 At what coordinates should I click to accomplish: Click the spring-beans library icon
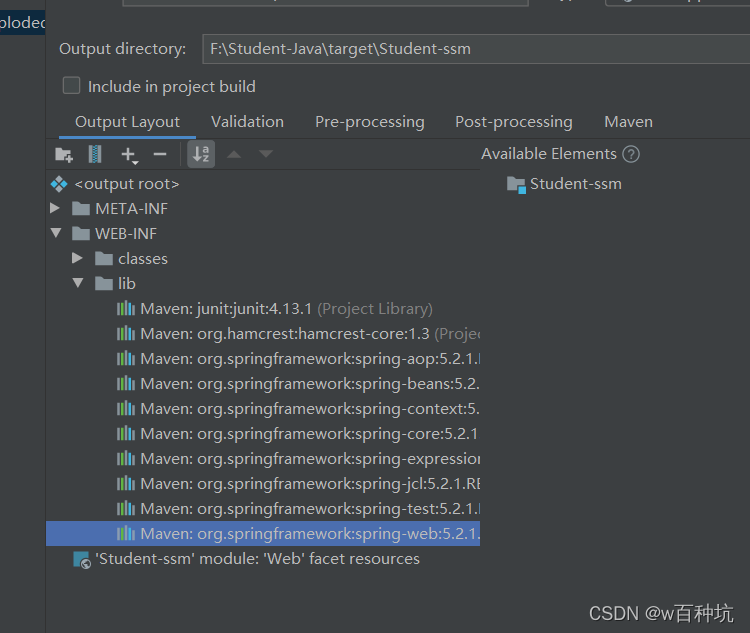126,383
